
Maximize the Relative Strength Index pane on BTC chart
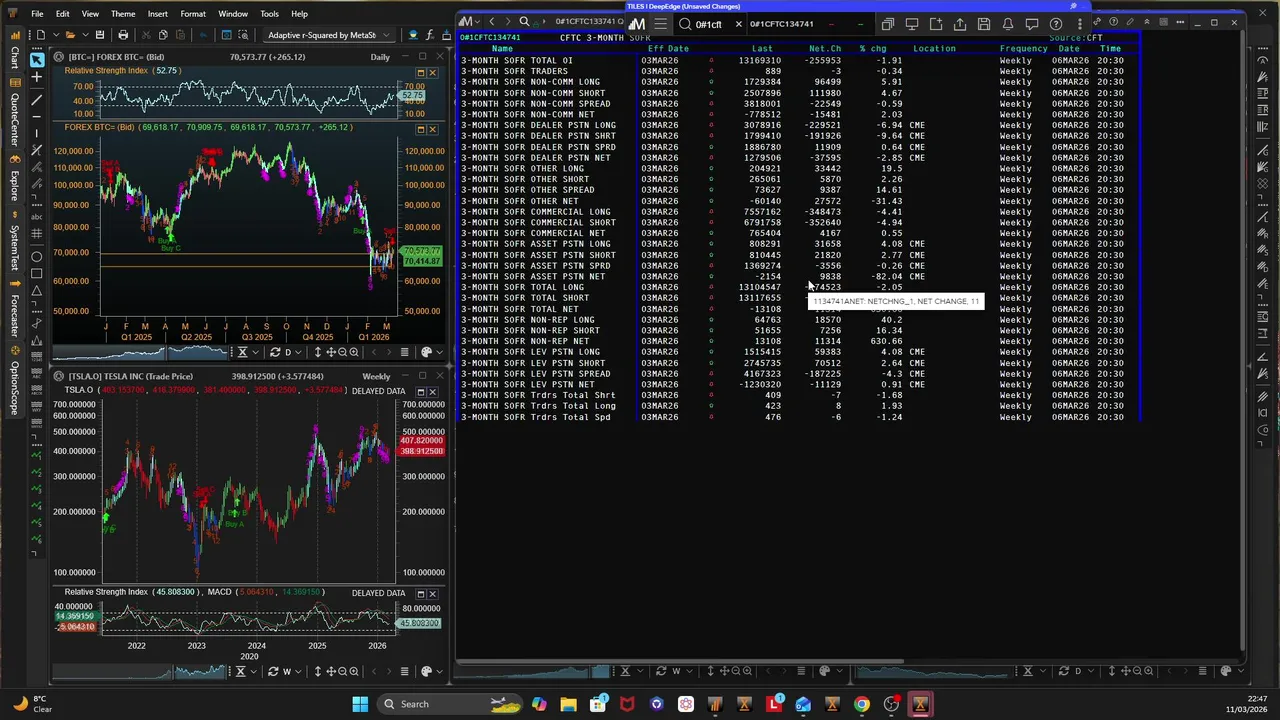pyautogui.click(x=421, y=73)
